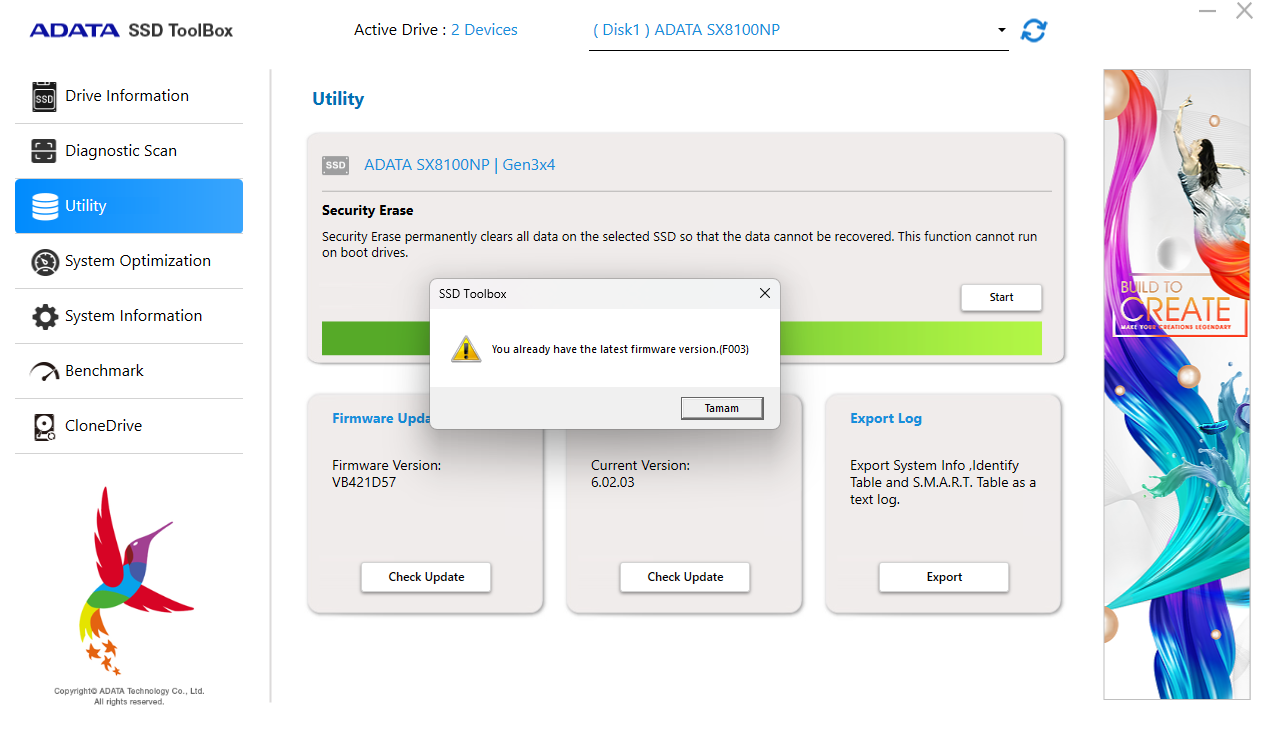
Task: Click the warning icon in the dialog
Action: (x=465, y=349)
